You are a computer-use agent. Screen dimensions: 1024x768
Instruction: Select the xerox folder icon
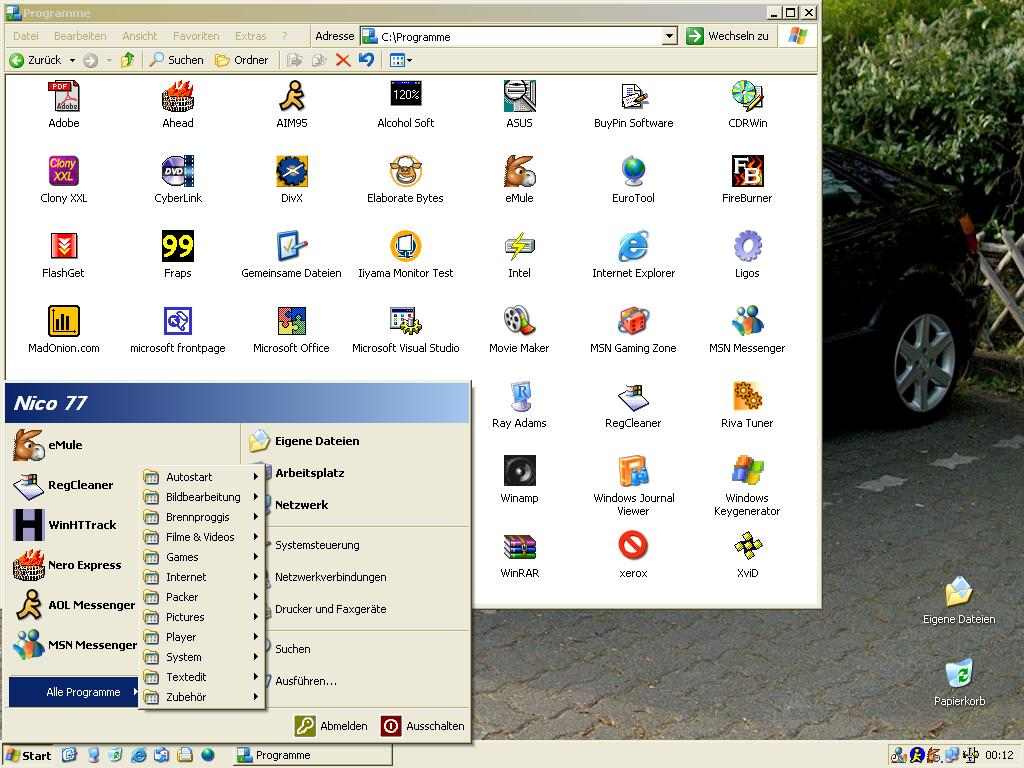pyautogui.click(x=633, y=546)
